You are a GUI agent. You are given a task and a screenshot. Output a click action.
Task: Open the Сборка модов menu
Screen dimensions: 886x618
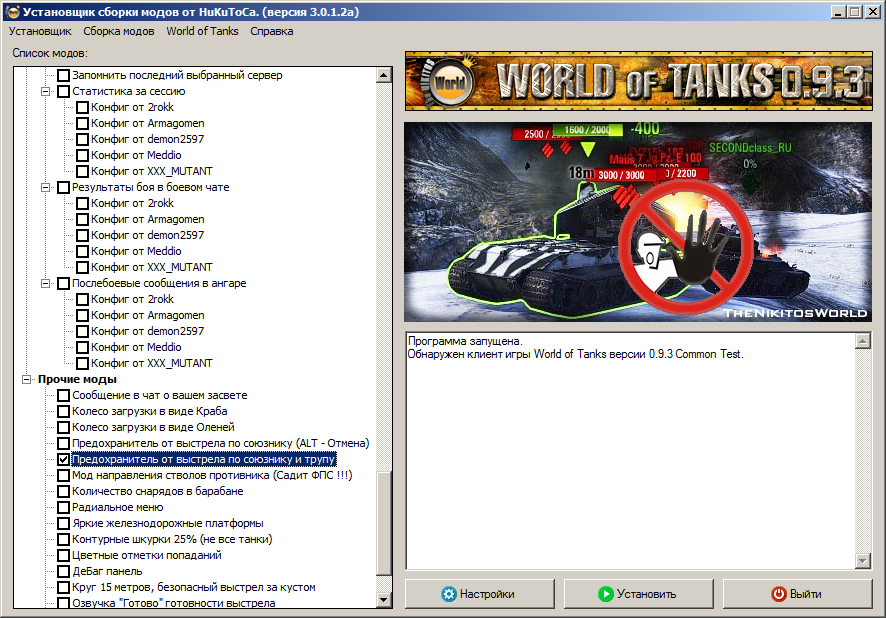(119, 31)
